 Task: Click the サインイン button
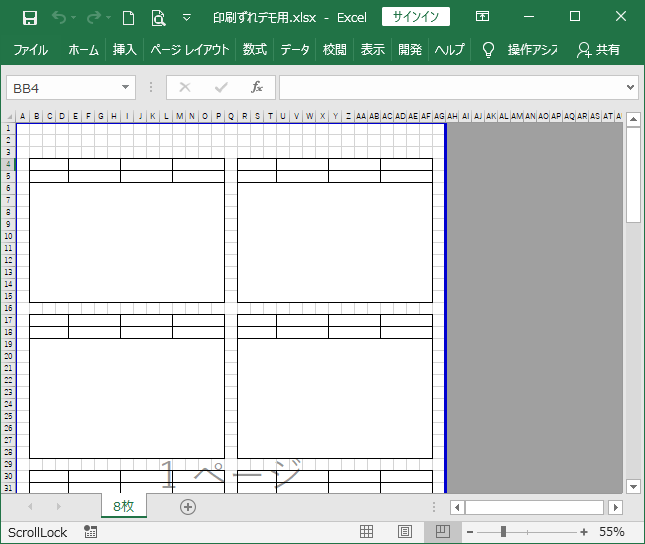point(415,17)
